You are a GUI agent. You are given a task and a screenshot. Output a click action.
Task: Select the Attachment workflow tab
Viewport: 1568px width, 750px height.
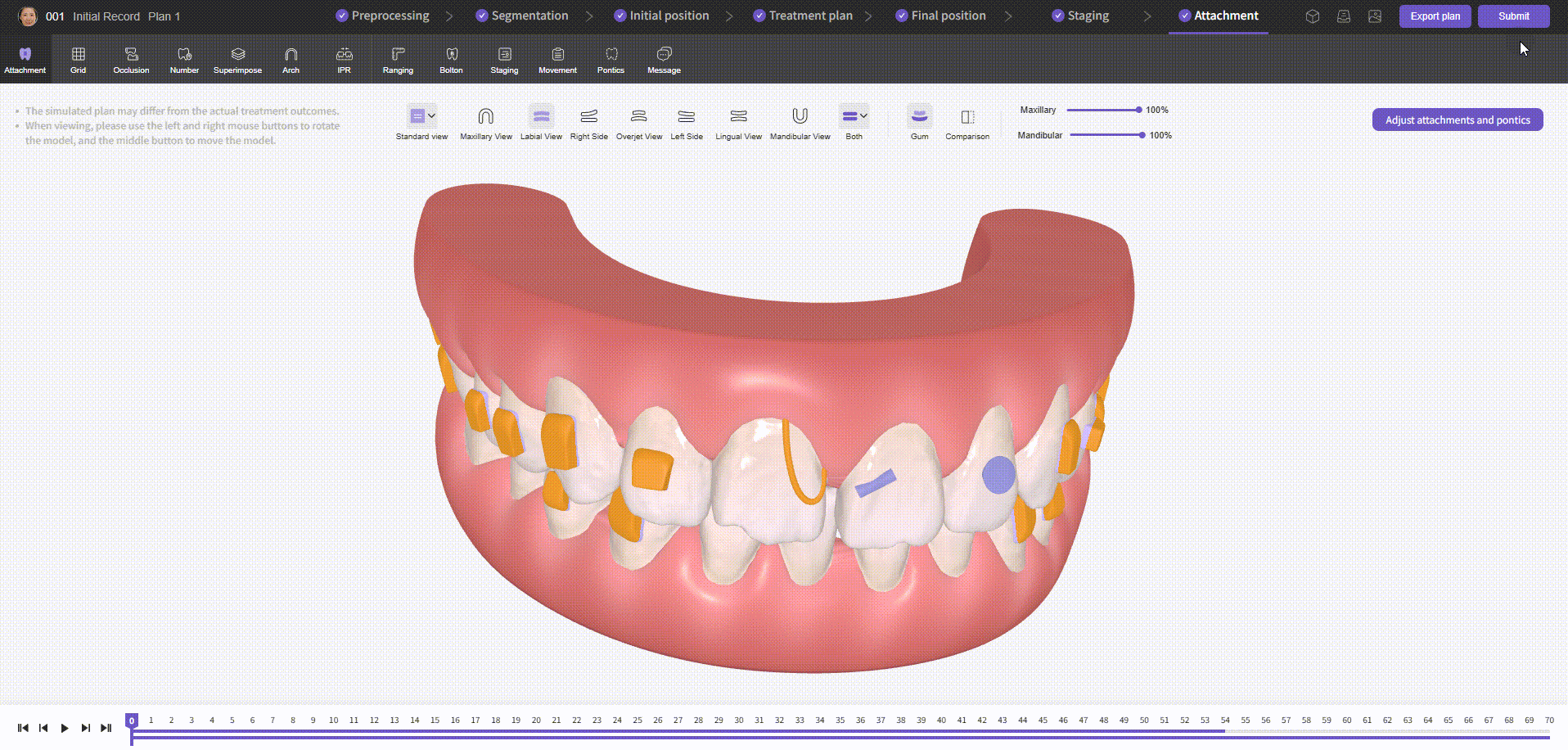[1219, 16]
